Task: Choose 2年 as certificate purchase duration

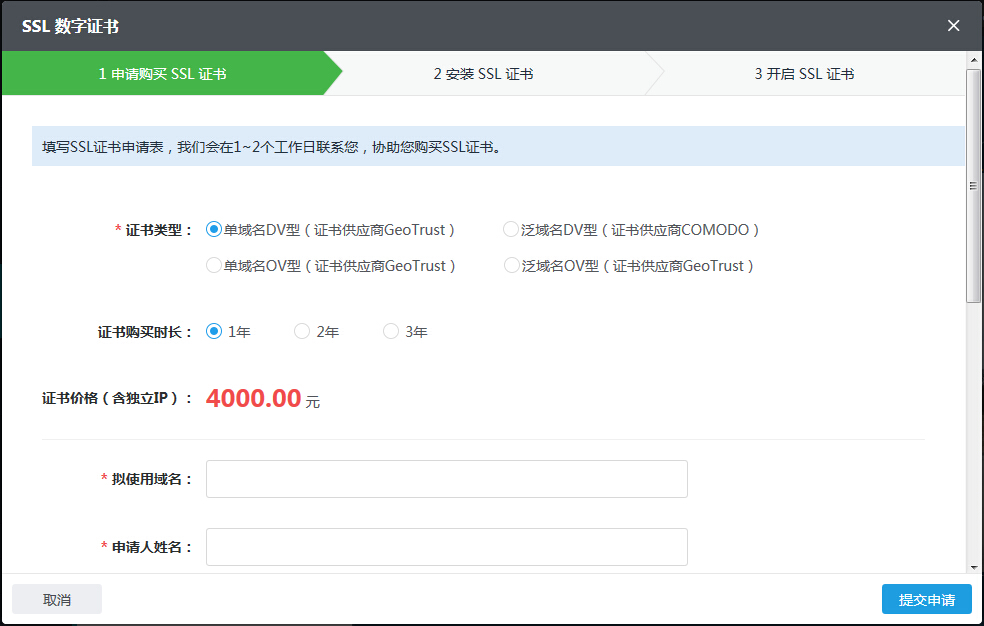Action: [x=300, y=330]
